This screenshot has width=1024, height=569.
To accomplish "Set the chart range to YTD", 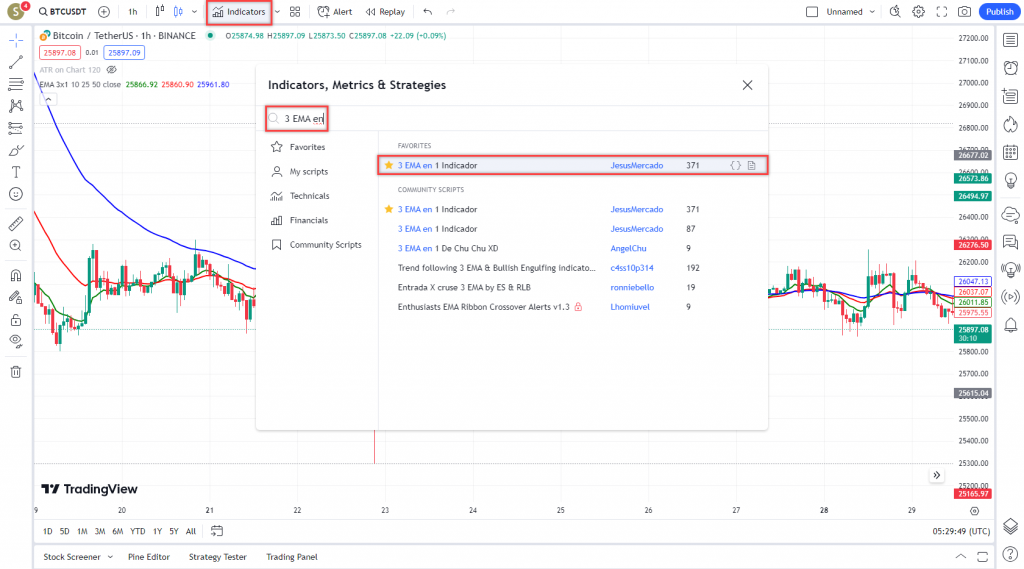I will tap(137, 532).
